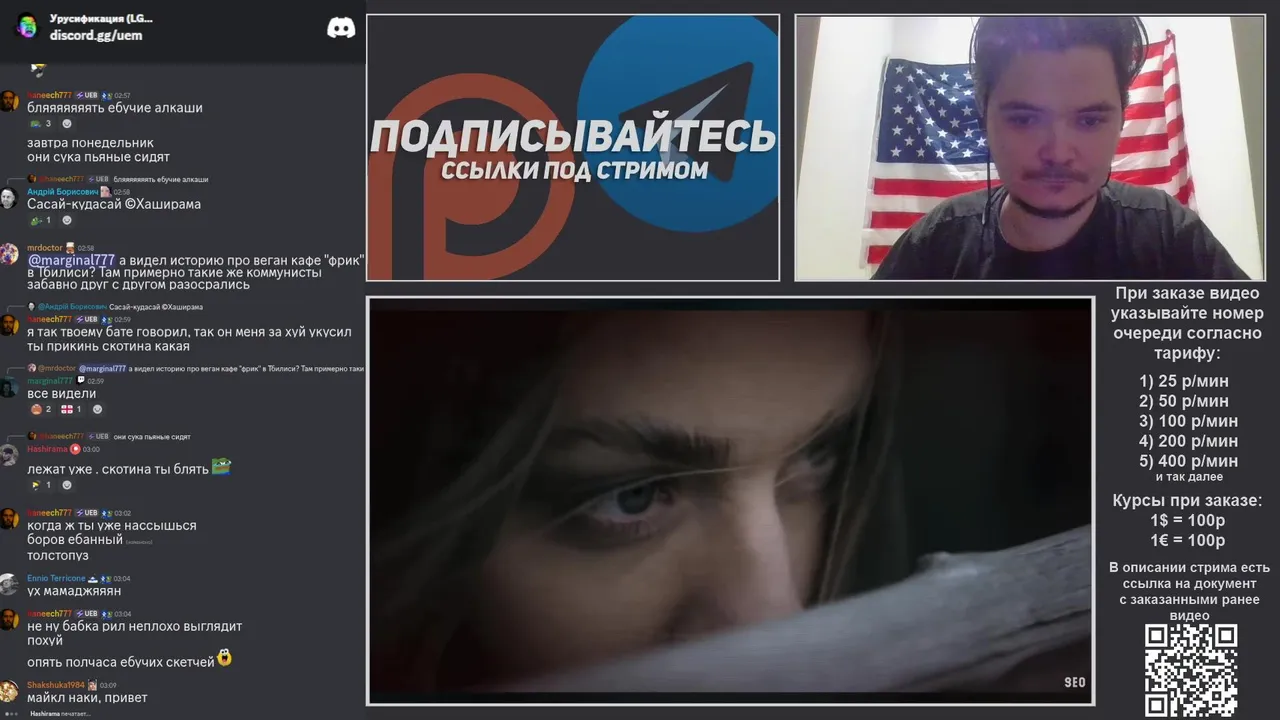Open the username Hashirama at 03:00
This screenshot has height=720, width=1280.
click(47, 449)
